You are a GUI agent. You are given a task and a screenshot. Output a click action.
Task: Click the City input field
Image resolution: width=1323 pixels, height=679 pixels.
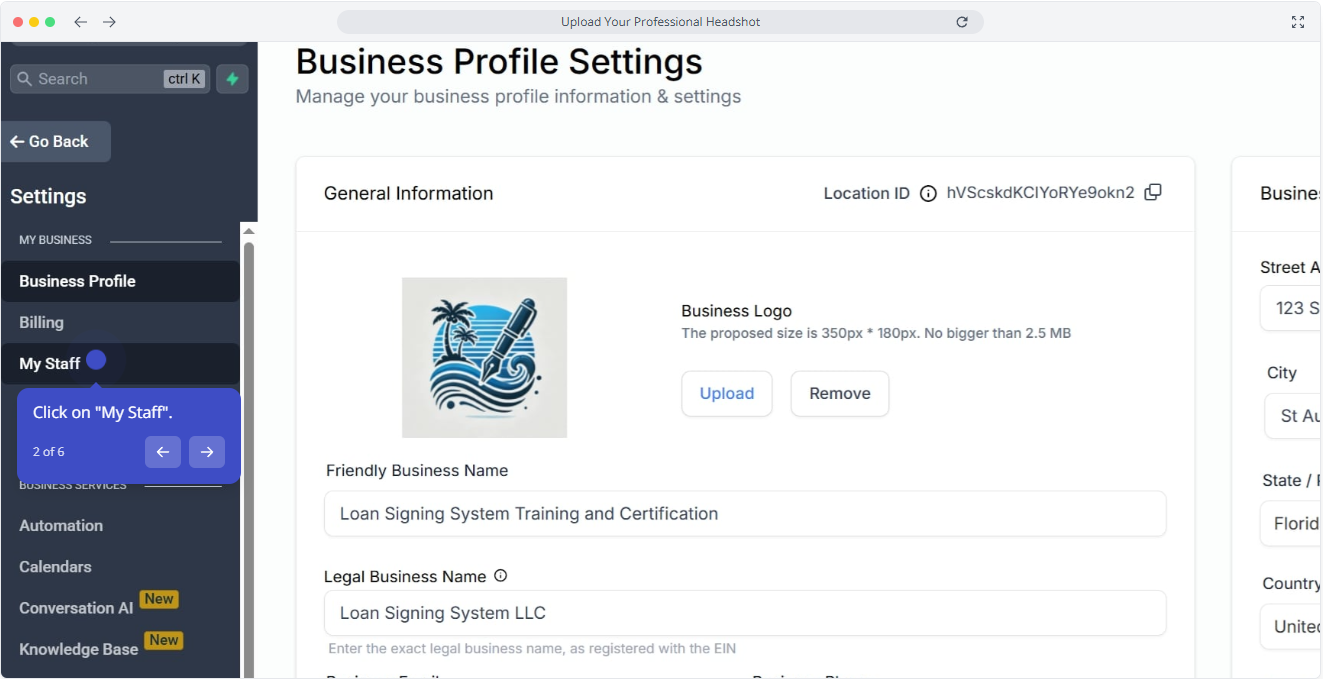pos(1293,416)
